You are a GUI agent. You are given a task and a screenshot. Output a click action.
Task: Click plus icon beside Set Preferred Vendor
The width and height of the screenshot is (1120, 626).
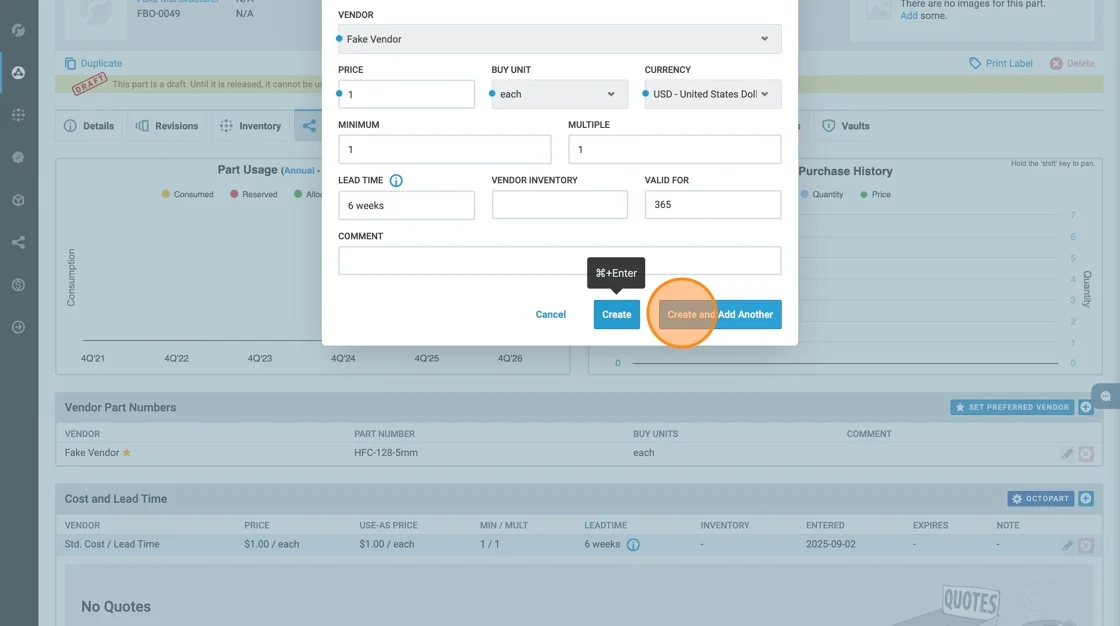point(1086,407)
